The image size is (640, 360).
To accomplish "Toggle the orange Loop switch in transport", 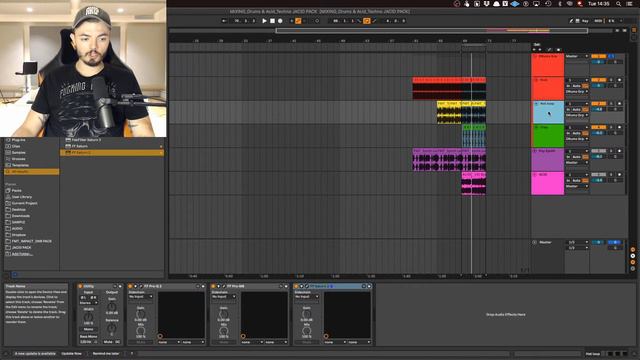I will tap(367, 21).
